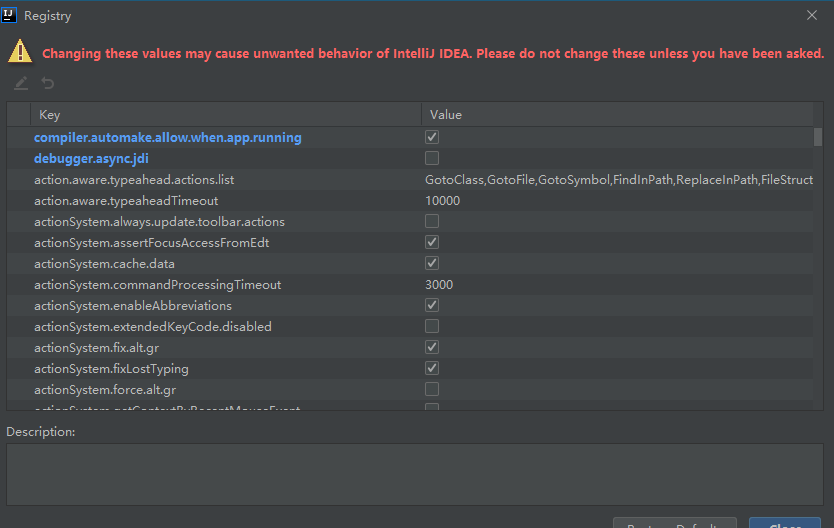834x528 pixels.
Task: Select actionSystem.enableAbbreviations key
Action: pyautogui.click(x=133, y=306)
